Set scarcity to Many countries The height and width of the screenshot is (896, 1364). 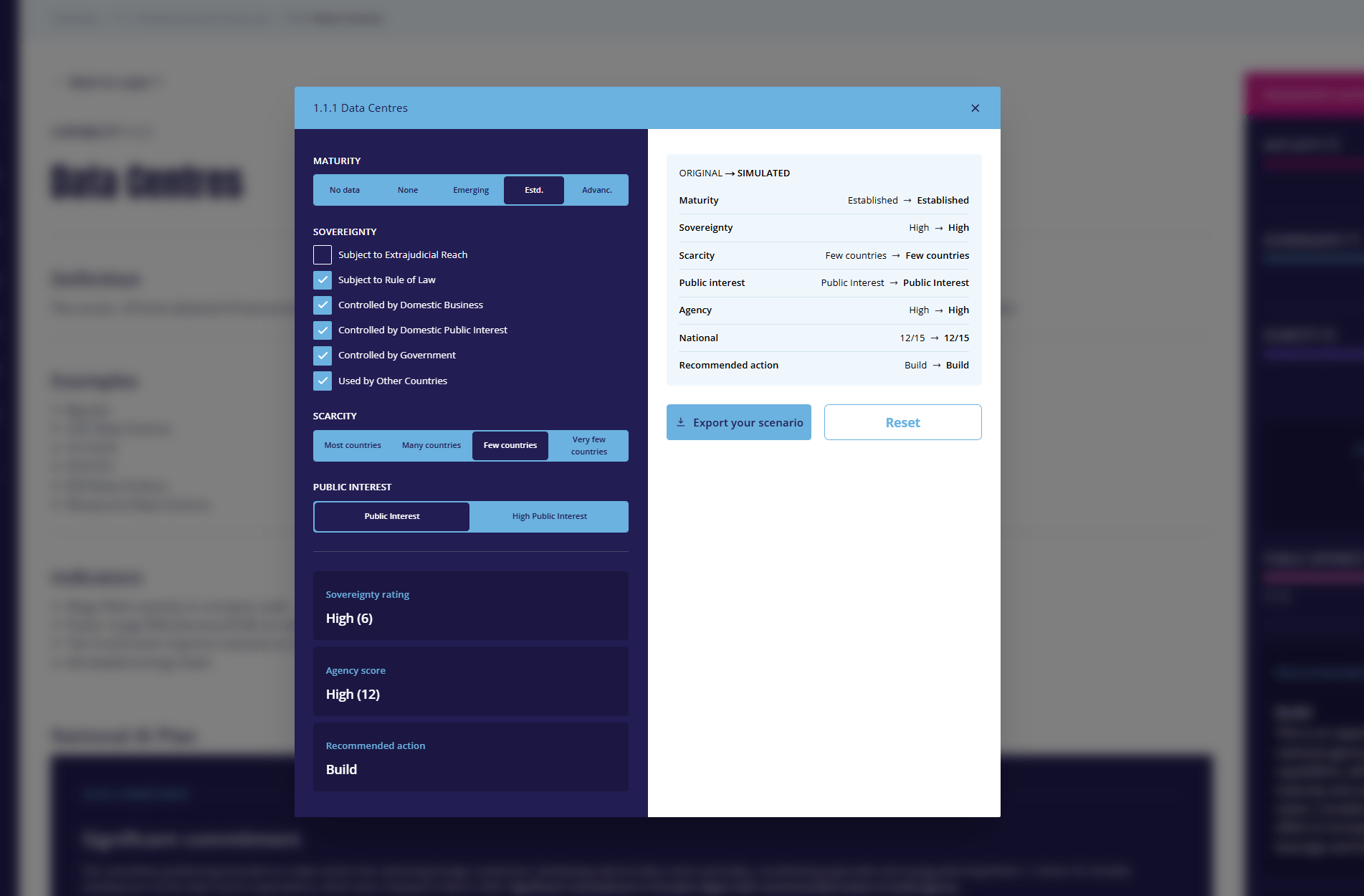431,445
